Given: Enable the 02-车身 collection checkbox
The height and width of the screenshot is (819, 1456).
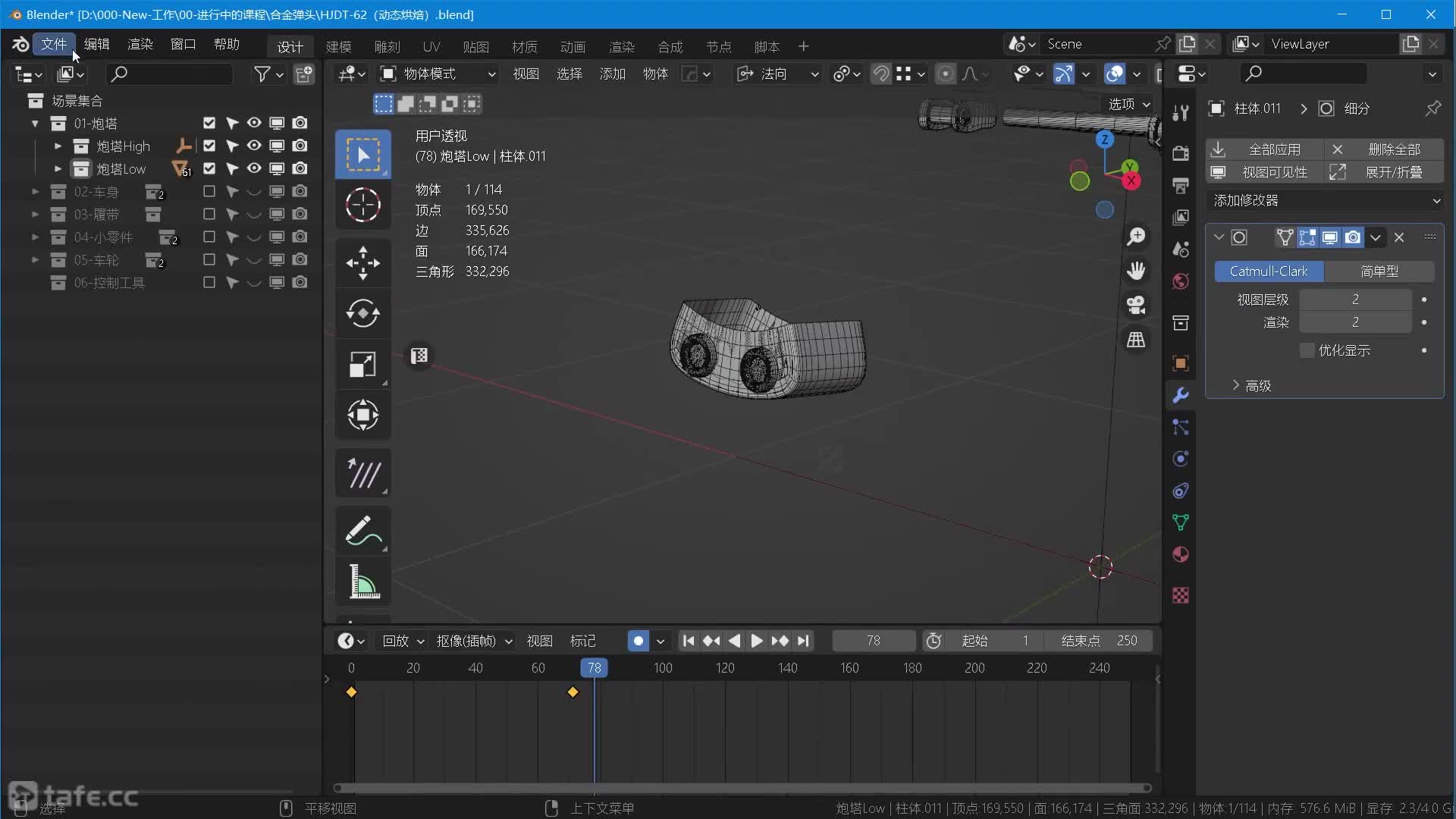Looking at the screenshot, I should [x=209, y=192].
